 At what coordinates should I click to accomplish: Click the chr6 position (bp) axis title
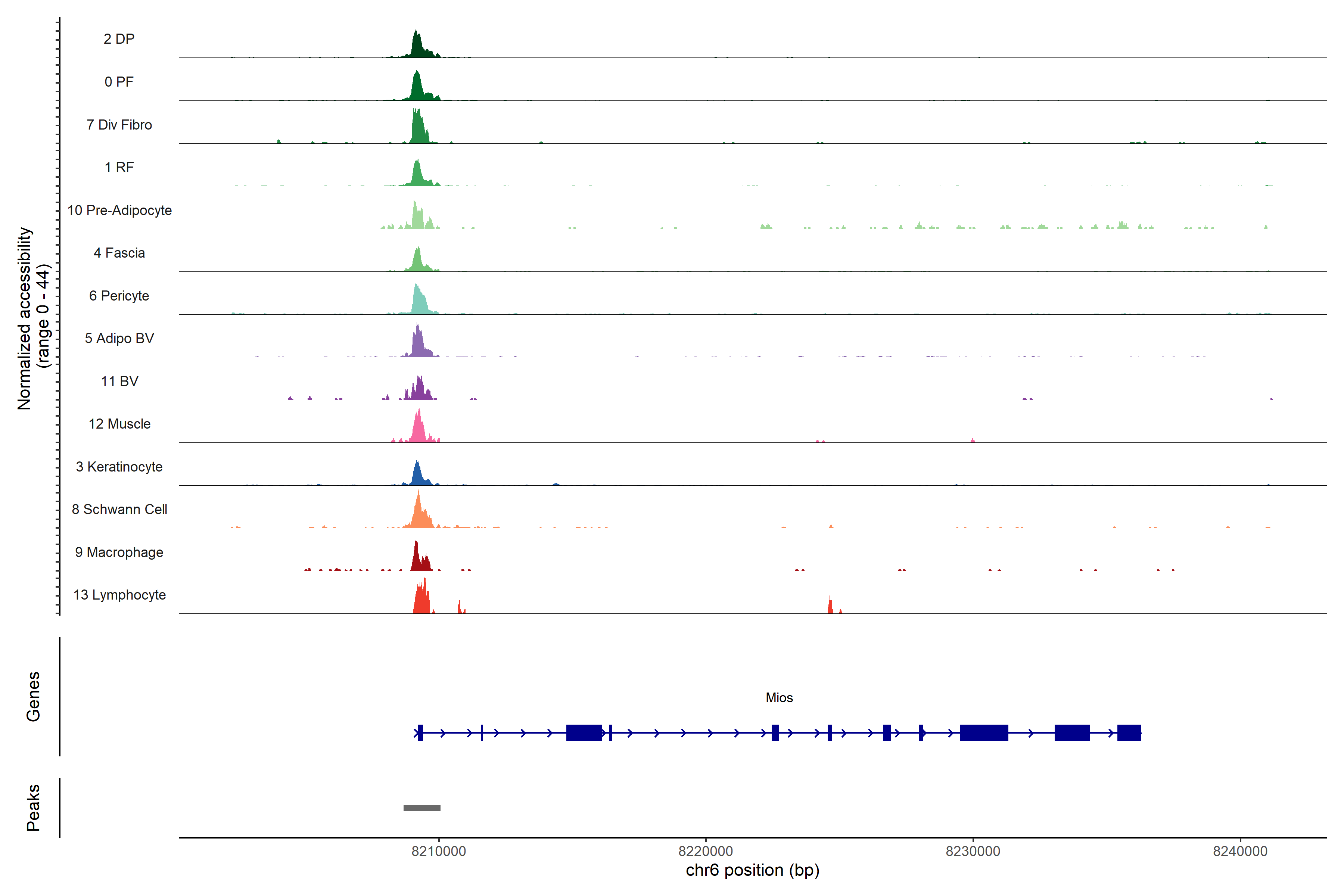click(x=752, y=870)
